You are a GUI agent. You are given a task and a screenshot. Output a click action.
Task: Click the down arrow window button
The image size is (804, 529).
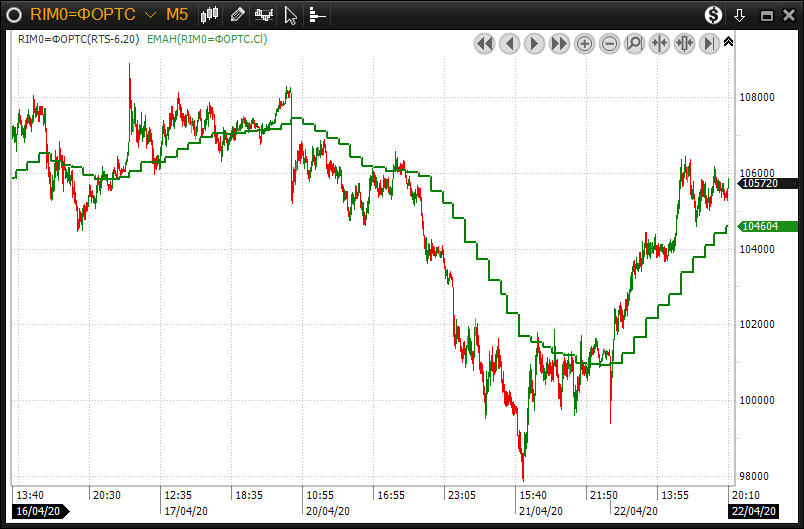point(740,15)
